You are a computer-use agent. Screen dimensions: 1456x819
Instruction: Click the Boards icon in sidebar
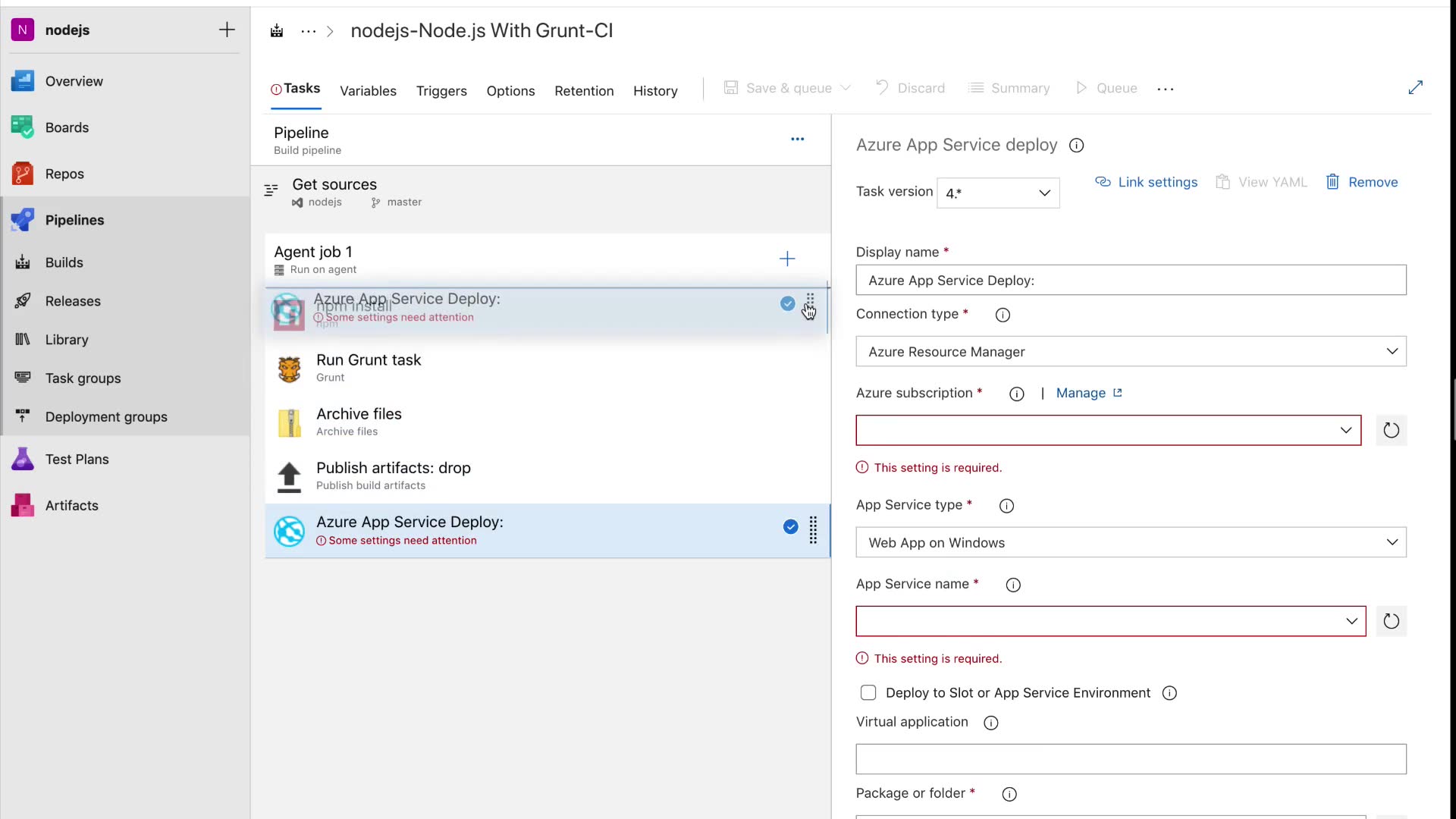click(x=23, y=127)
